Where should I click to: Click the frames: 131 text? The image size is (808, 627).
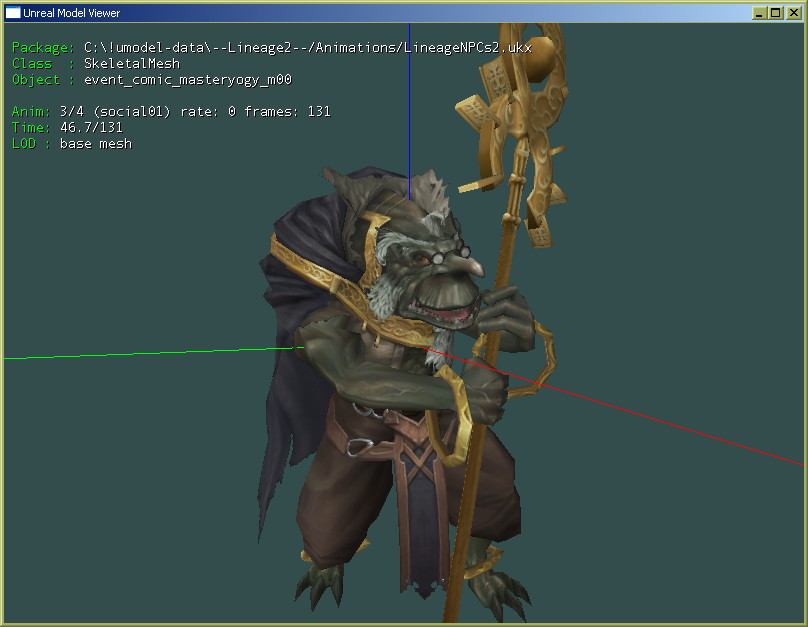pyautogui.click(x=288, y=112)
